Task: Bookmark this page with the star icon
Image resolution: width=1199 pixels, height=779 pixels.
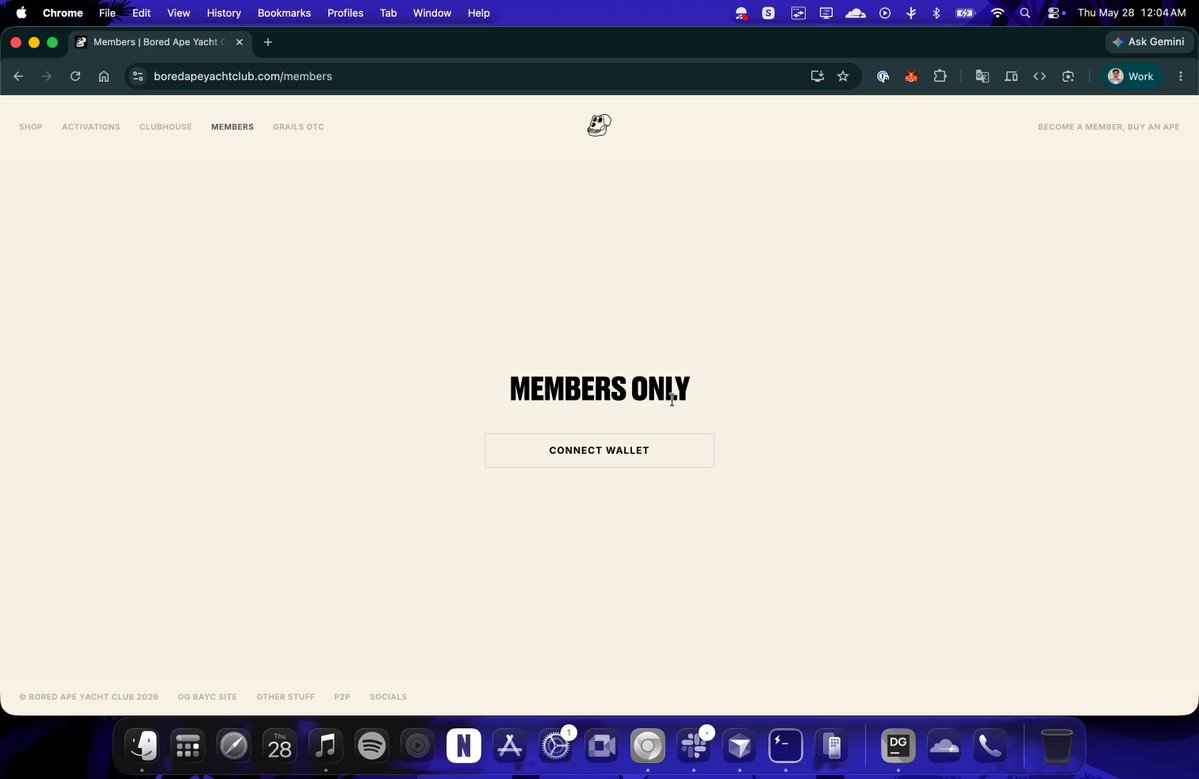Action: 843,76
